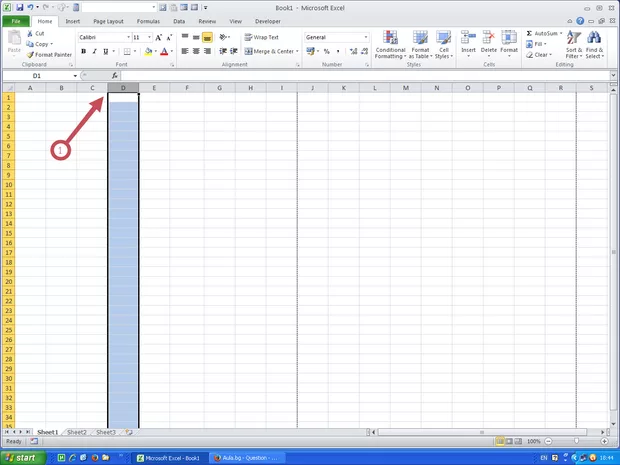This screenshot has height=465, width=620.
Task: Open Merge & Center dropdown arrow
Action: click(297, 51)
